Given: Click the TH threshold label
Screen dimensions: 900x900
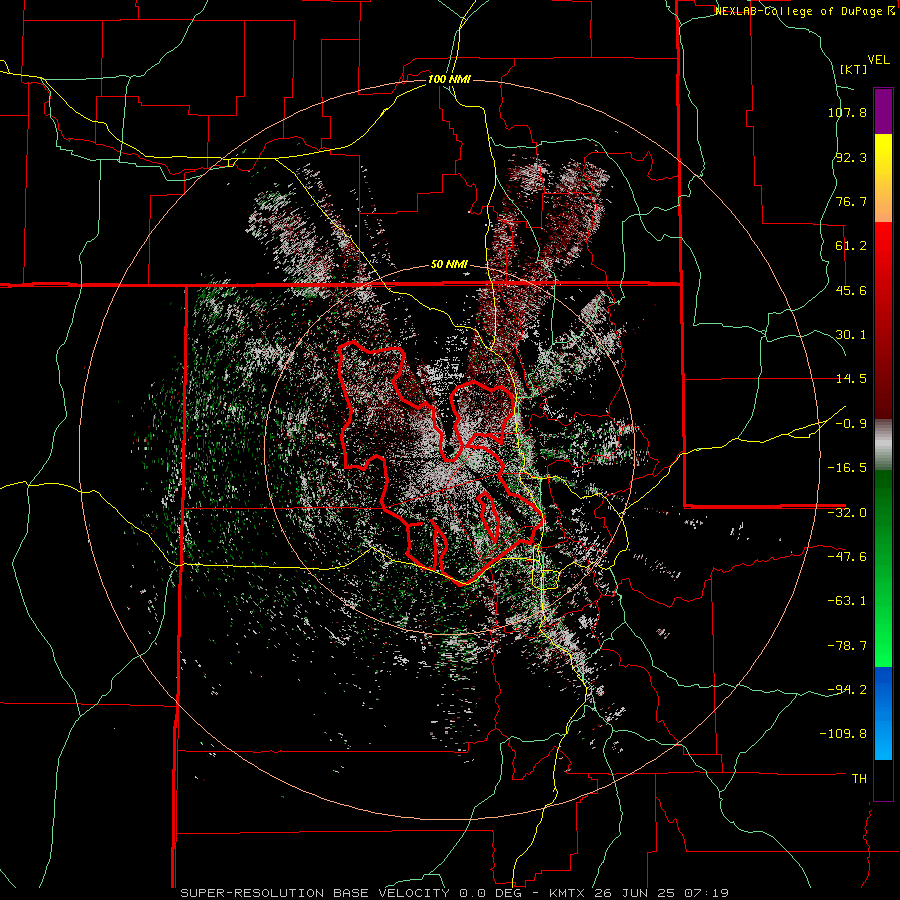Looking at the screenshot, I should (x=859, y=779).
